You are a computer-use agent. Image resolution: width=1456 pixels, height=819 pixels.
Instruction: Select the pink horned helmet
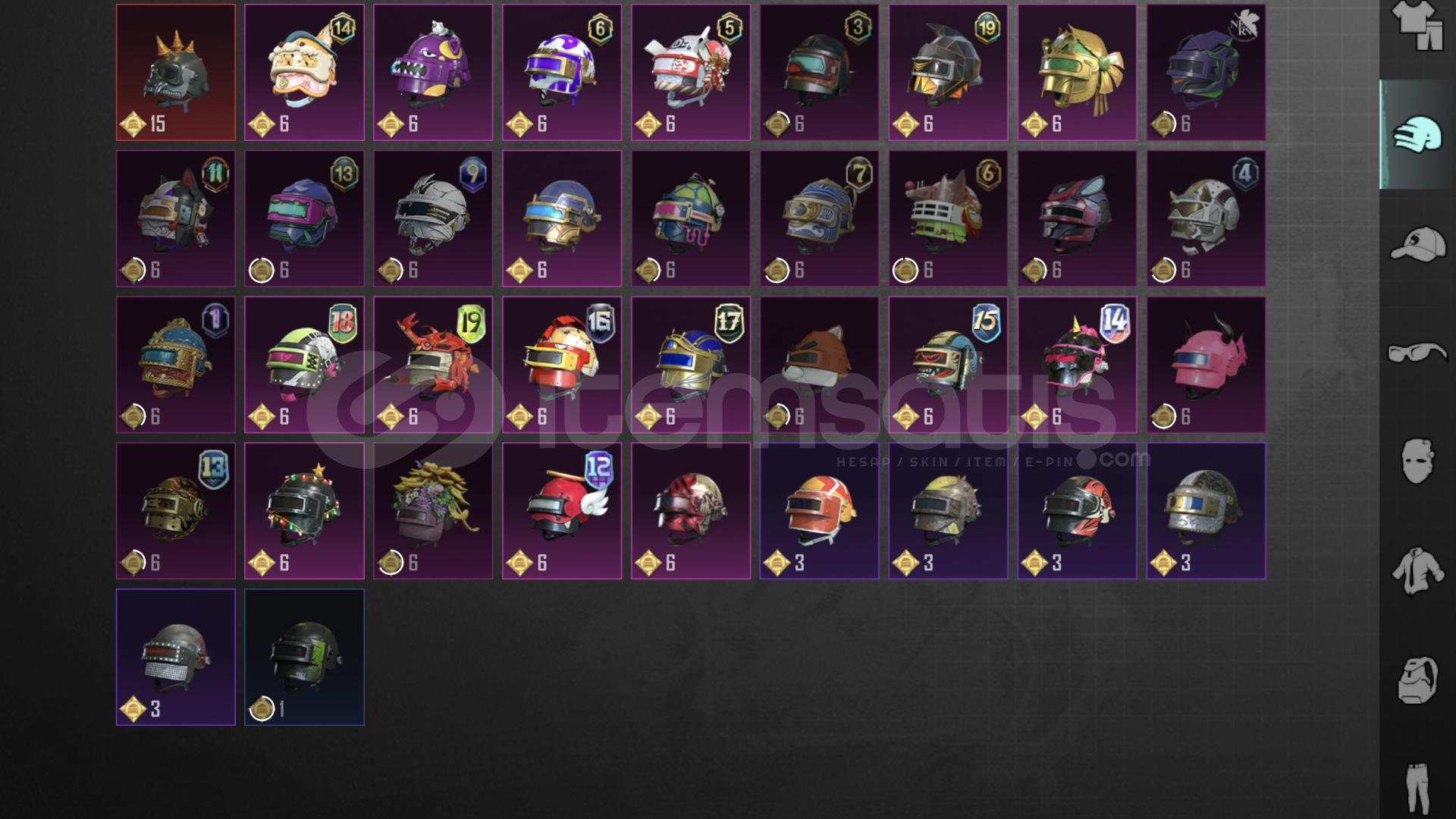[x=1206, y=365]
